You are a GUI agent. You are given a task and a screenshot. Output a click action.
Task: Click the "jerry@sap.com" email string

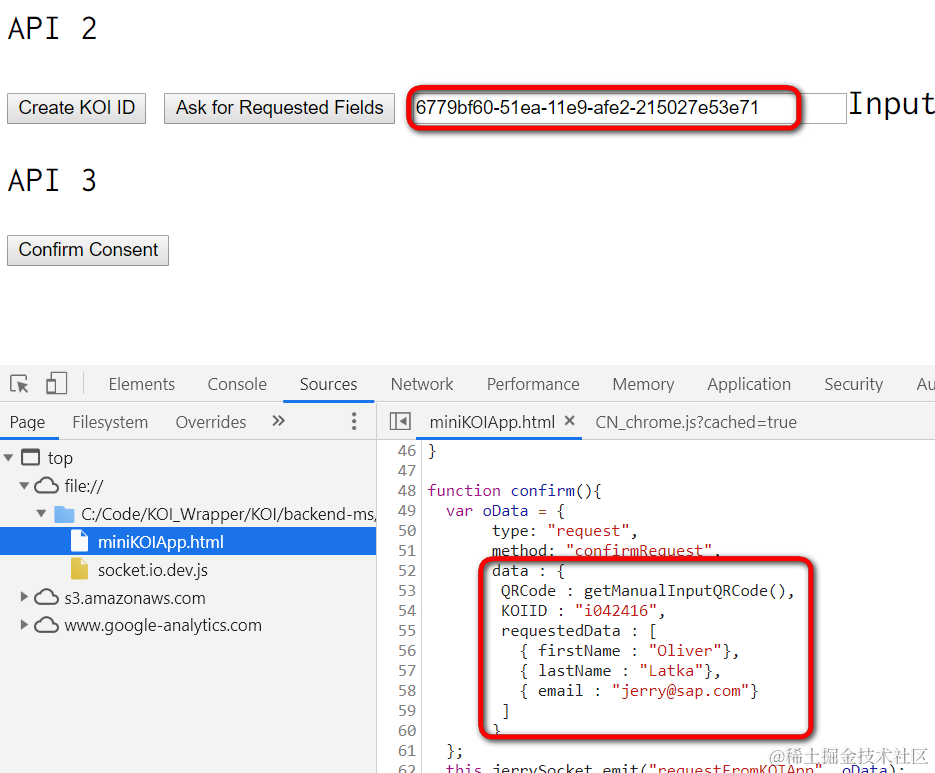pyautogui.click(x=680, y=691)
